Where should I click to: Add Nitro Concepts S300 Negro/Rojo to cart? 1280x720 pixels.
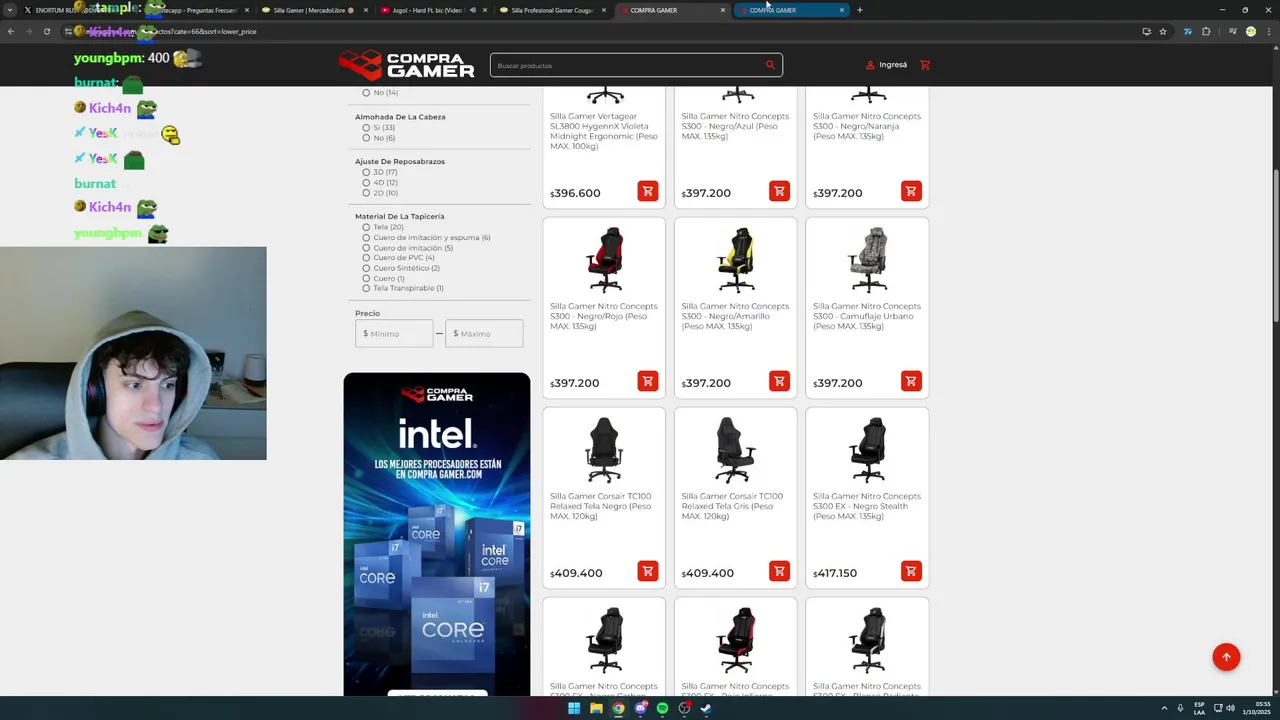(647, 381)
